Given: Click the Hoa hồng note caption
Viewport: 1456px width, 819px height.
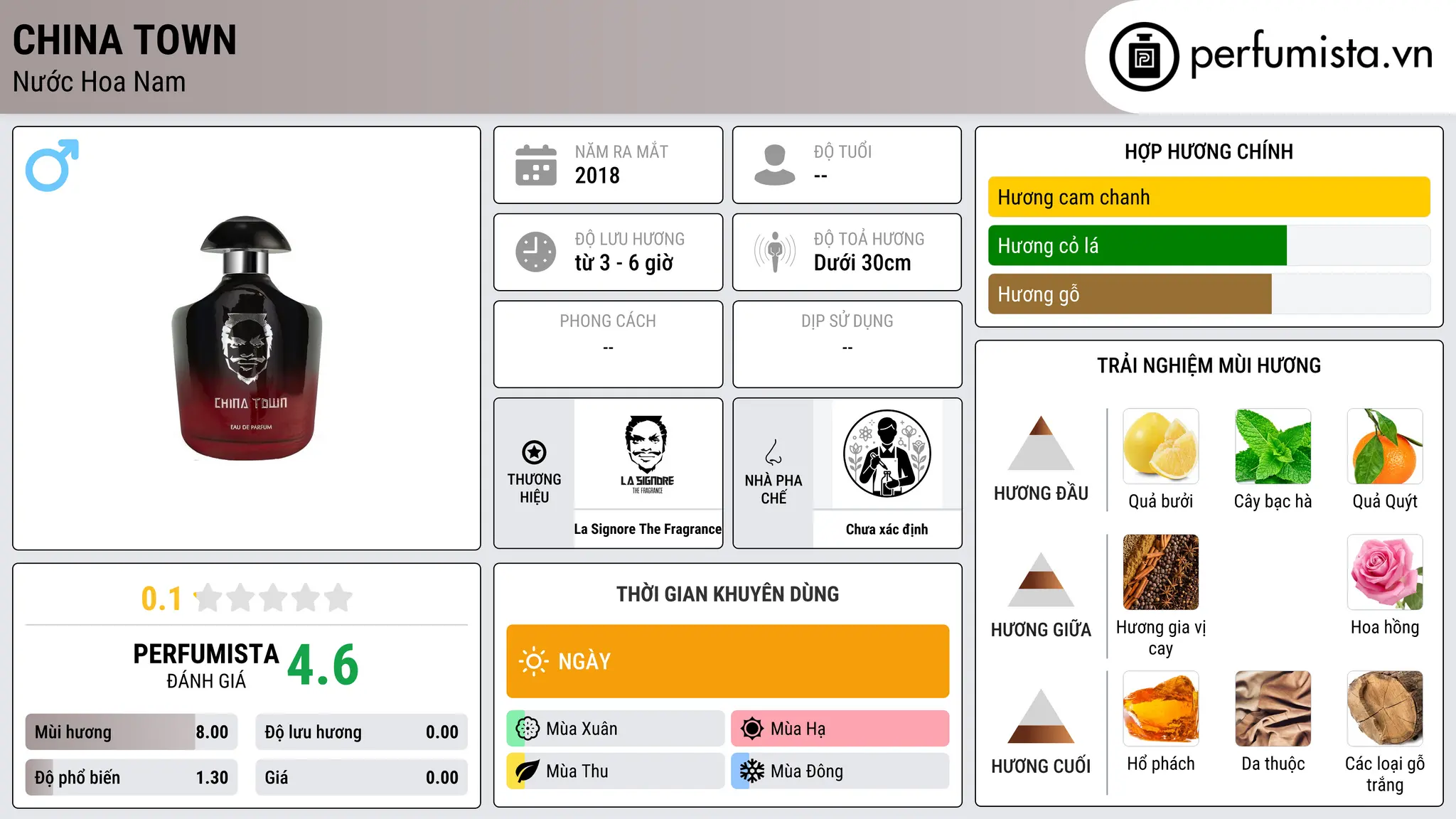Looking at the screenshot, I should point(1385,627).
